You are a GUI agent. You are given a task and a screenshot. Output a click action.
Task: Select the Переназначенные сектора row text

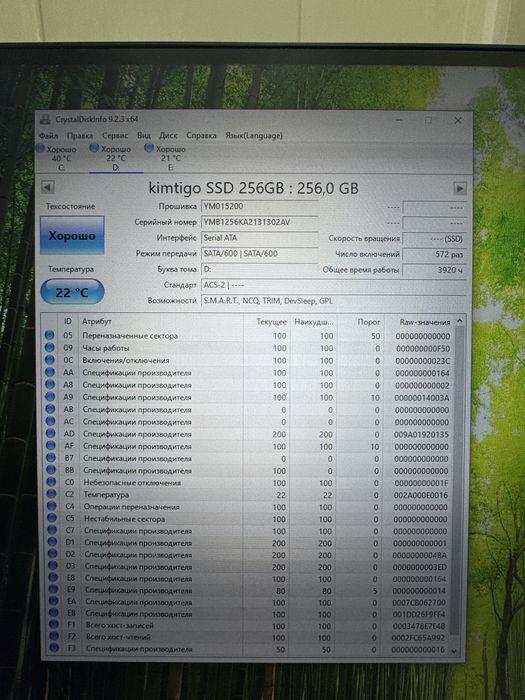click(x=130, y=336)
